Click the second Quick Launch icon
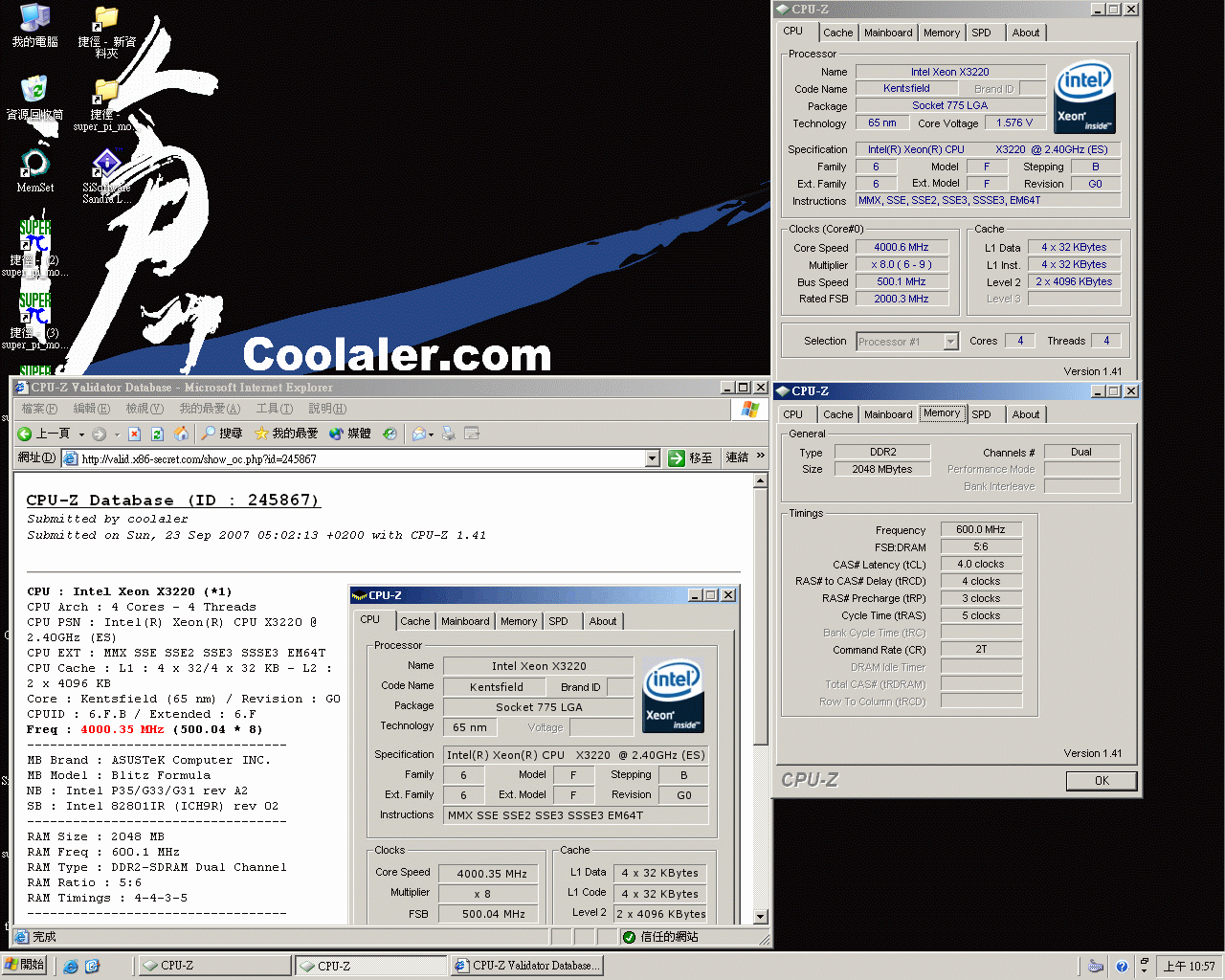Screen dimensions: 1225x980 point(93,967)
